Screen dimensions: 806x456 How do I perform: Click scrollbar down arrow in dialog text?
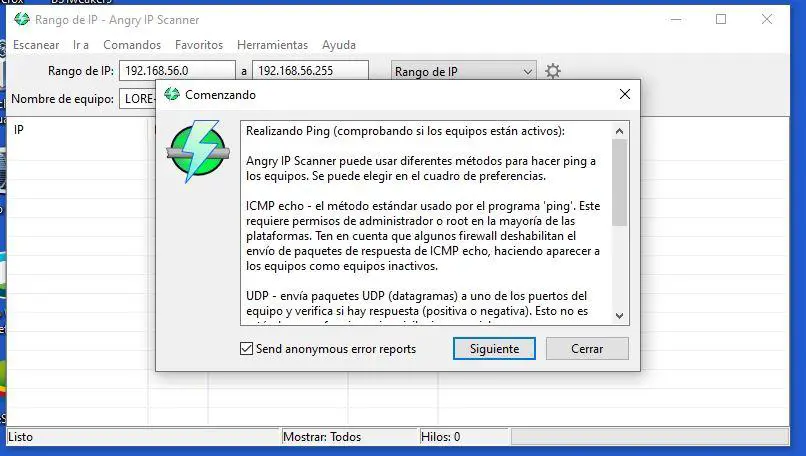pos(619,316)
